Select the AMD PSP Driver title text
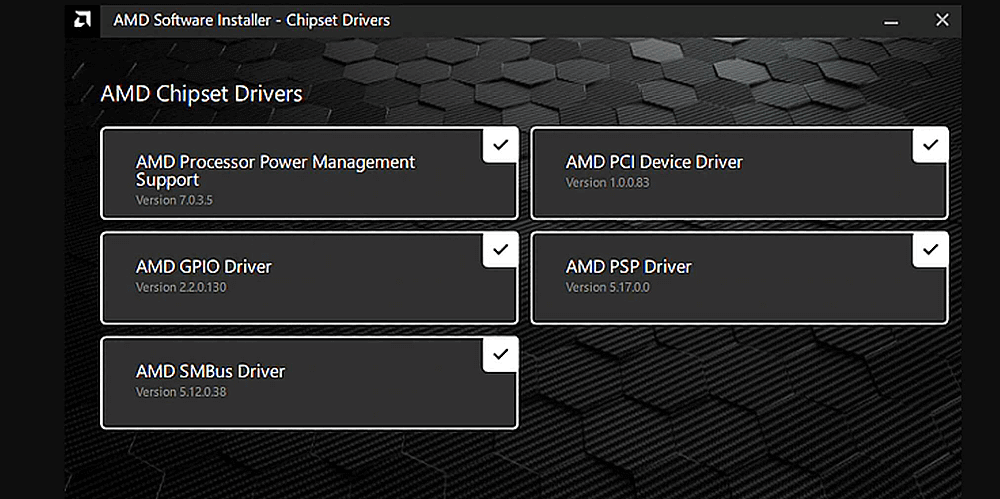Screen dimensions: 1000x499 click(x=628, y=267)
